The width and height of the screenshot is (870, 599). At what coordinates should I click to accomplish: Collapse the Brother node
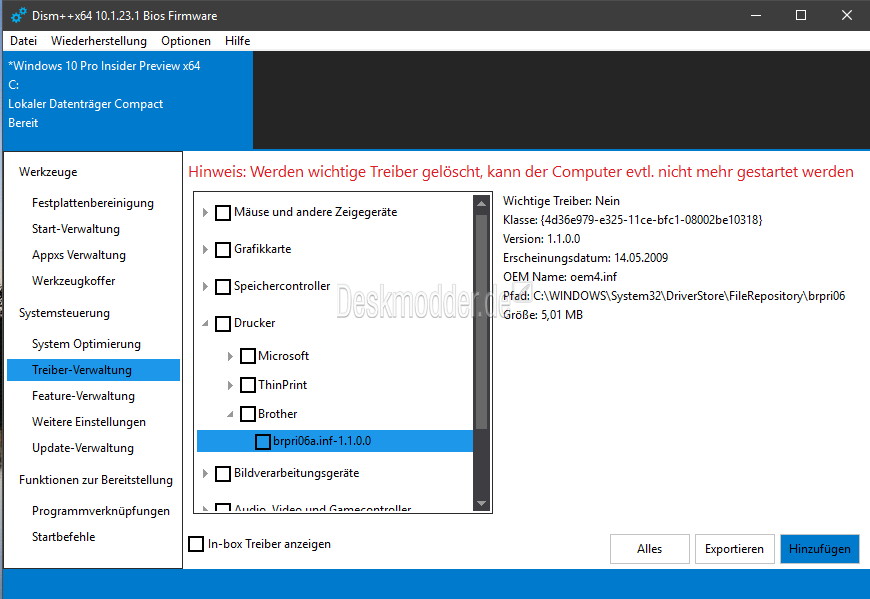point(230,414)
